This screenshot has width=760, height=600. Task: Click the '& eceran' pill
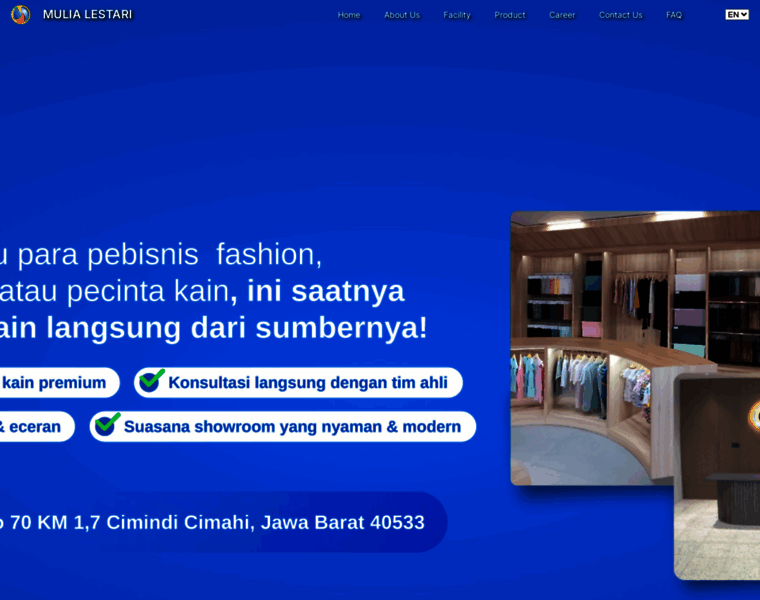click(x=35, y=426)
